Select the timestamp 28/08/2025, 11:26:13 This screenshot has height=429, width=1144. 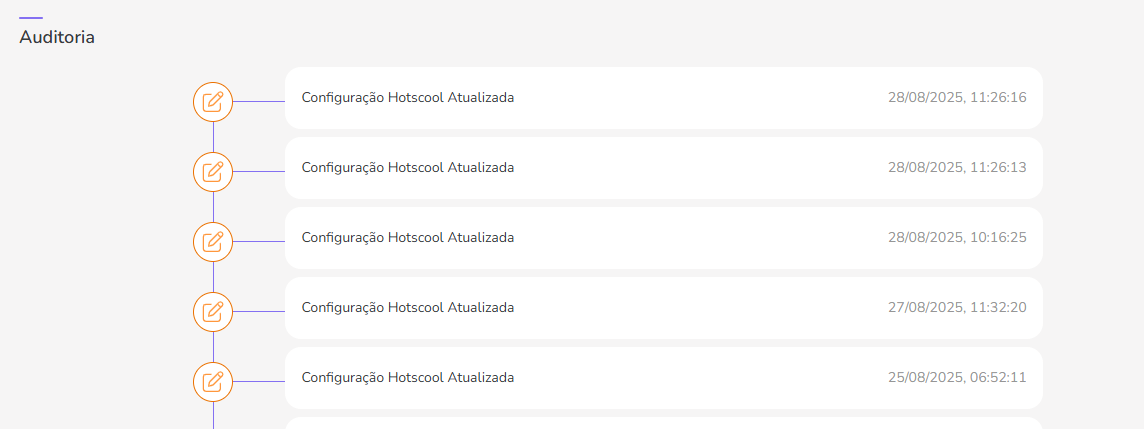click(957, 168)
